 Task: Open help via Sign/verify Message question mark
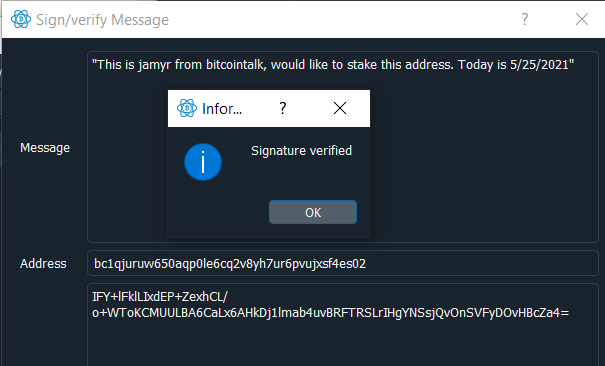point(524,19)
